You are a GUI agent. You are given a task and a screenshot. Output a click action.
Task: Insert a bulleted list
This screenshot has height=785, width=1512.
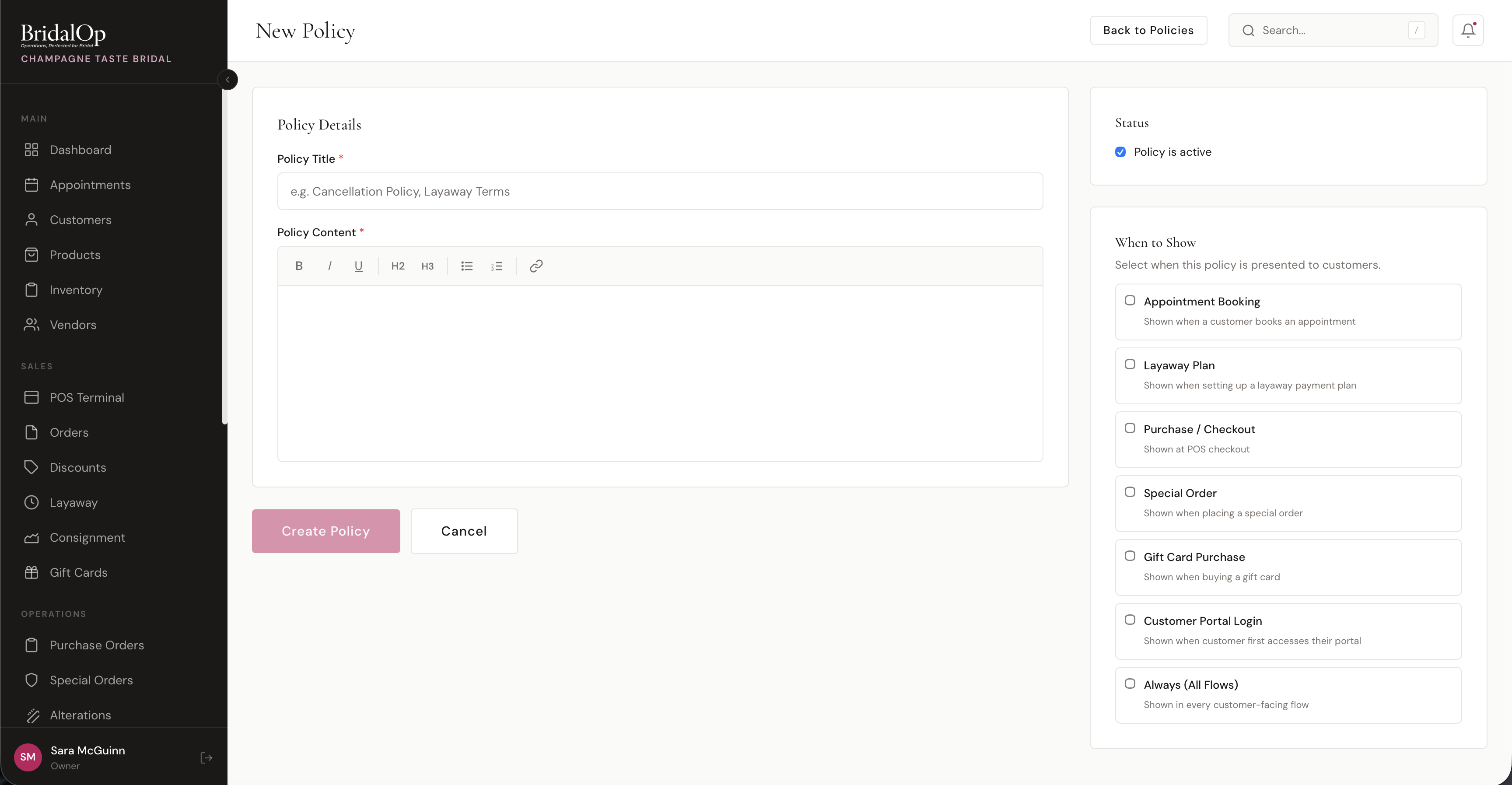(x=467, y=266)
